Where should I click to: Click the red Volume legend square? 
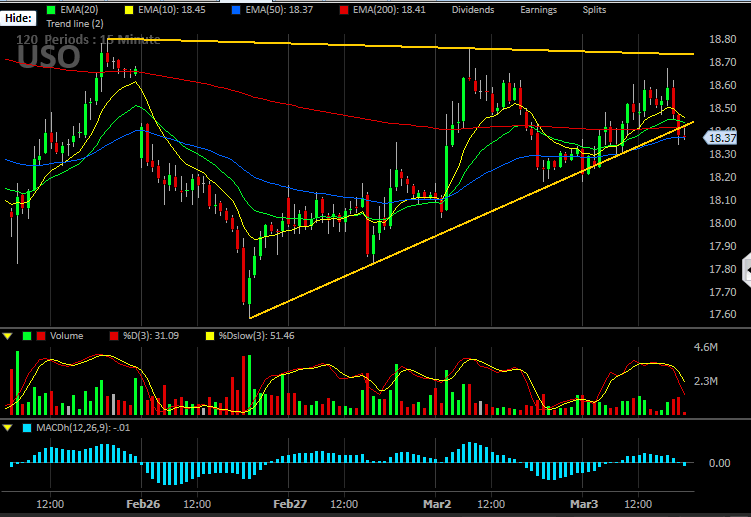41,336
